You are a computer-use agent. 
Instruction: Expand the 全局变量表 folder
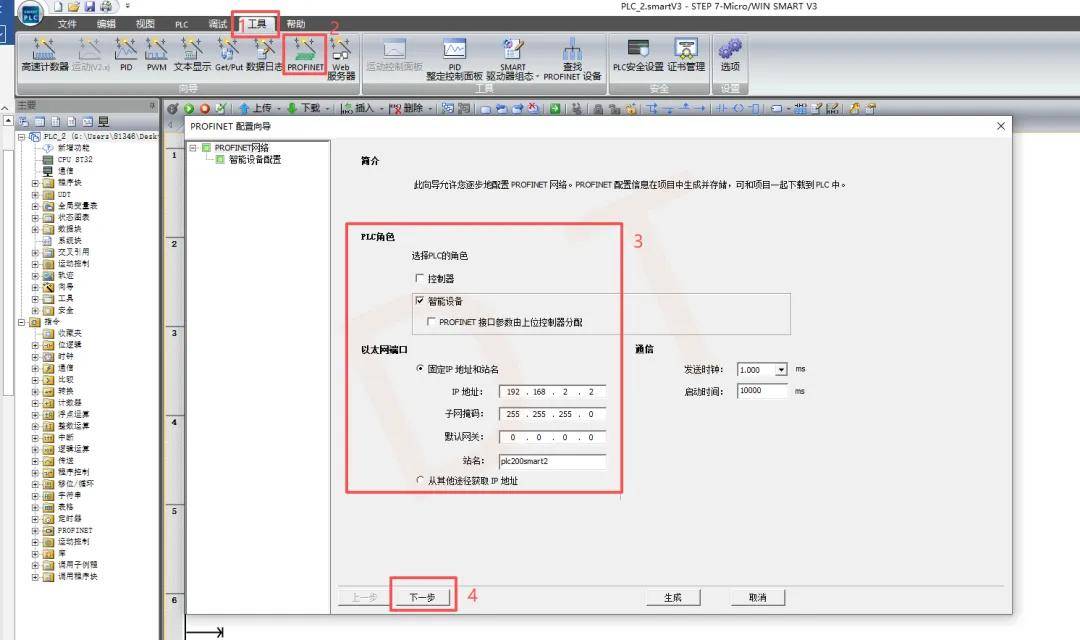click(35, 206)
